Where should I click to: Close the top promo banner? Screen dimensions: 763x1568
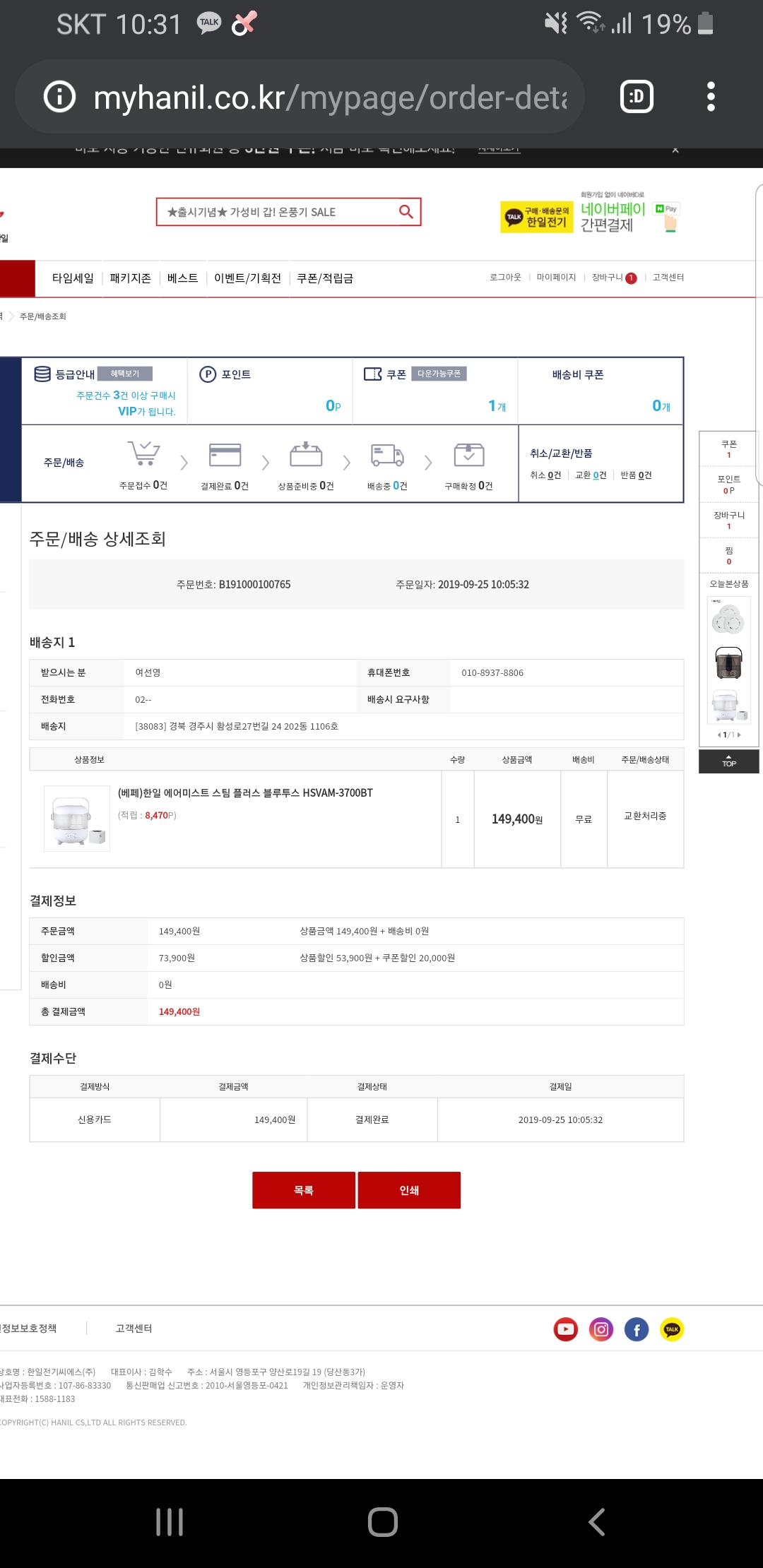coord(675,150)
